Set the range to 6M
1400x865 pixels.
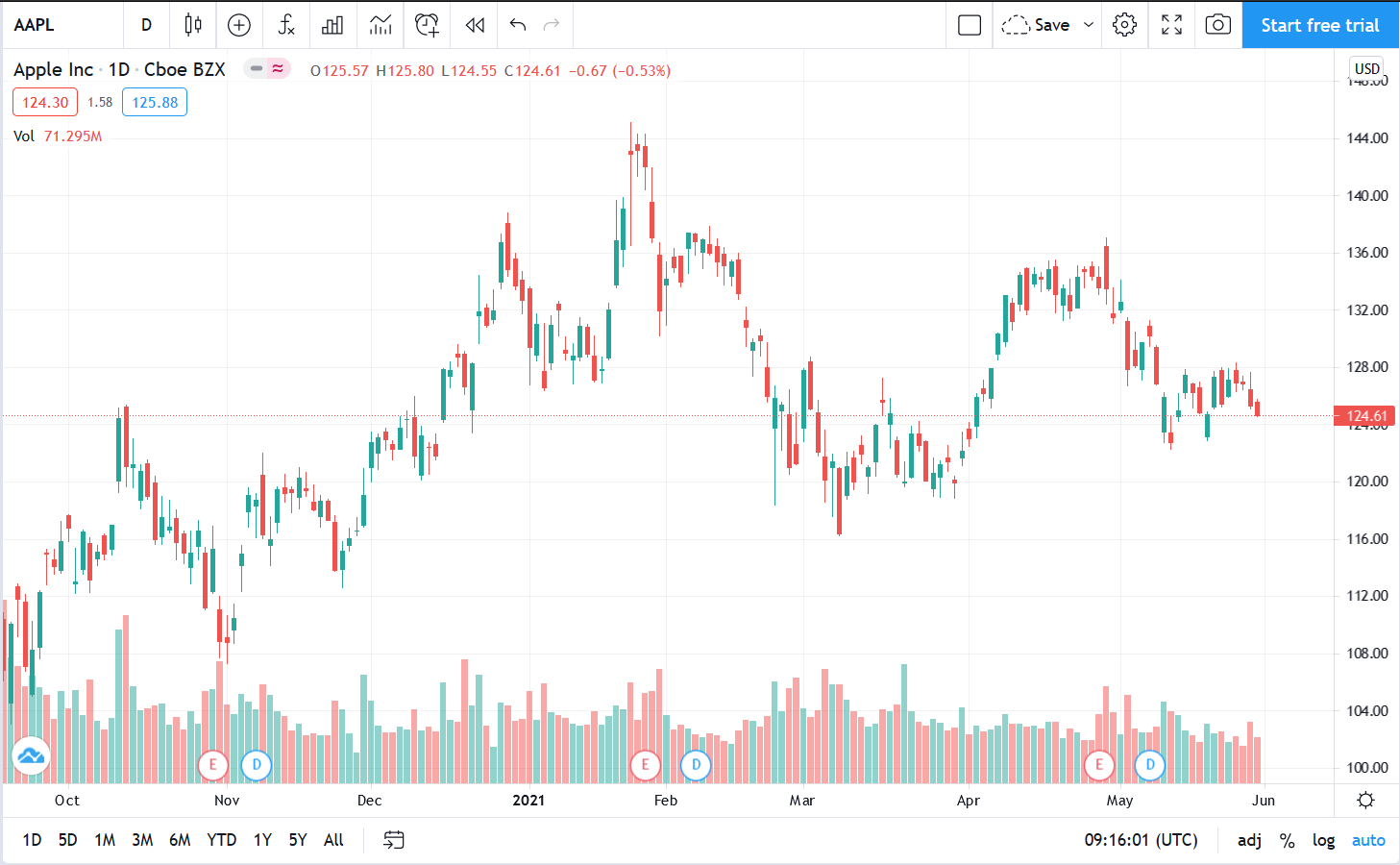[180, 840]
